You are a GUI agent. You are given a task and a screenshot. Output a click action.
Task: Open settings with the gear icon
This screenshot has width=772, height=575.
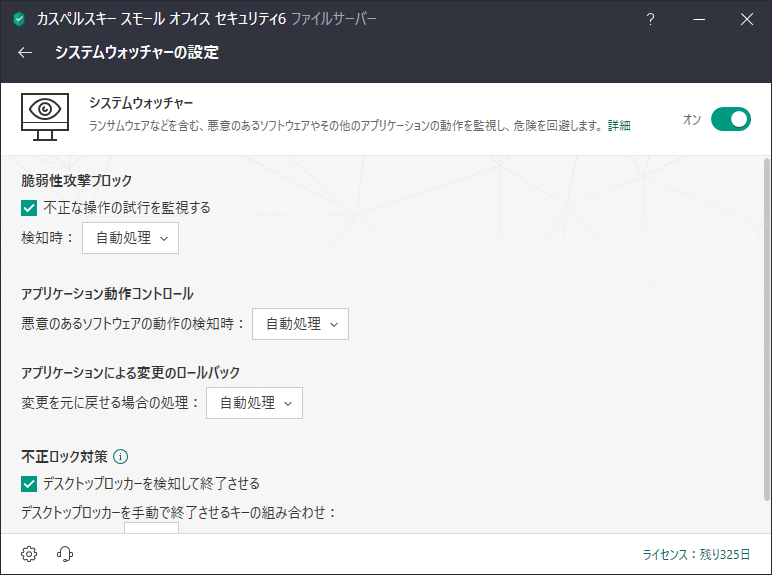(x=29, y=554)
